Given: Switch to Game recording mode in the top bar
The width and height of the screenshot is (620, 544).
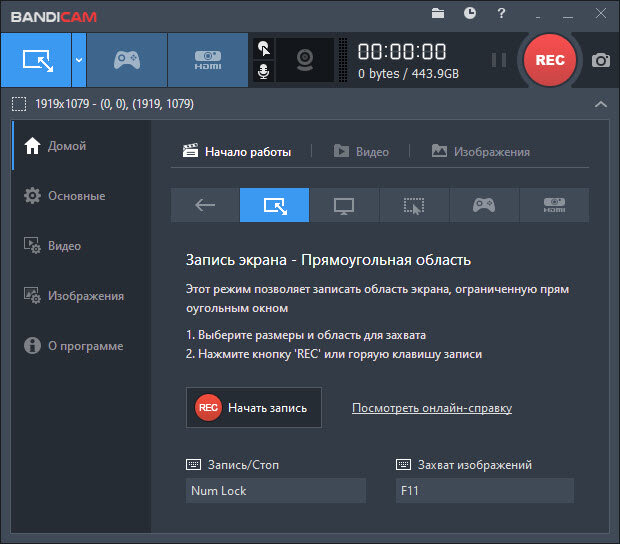Looking at the screenshot, I should pos(127,60).
